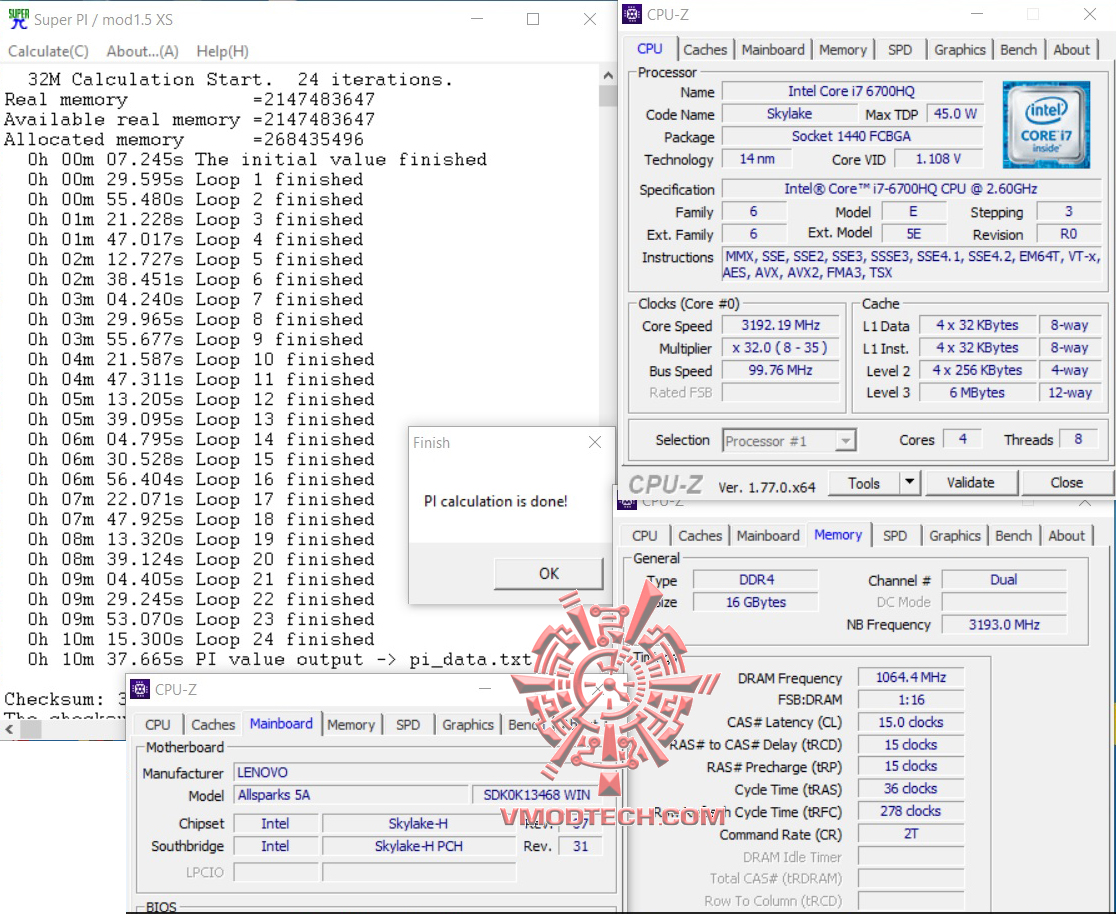Select the CPU tab in top CPU-Z window

pos(650,48)
